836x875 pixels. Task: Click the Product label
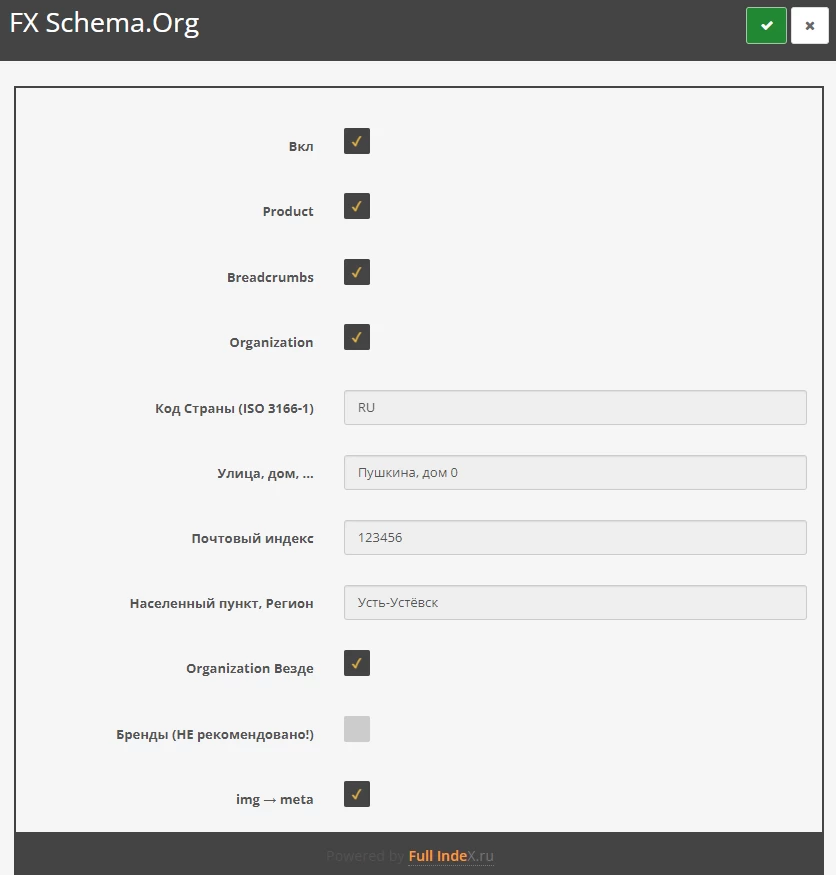point(288,211)
